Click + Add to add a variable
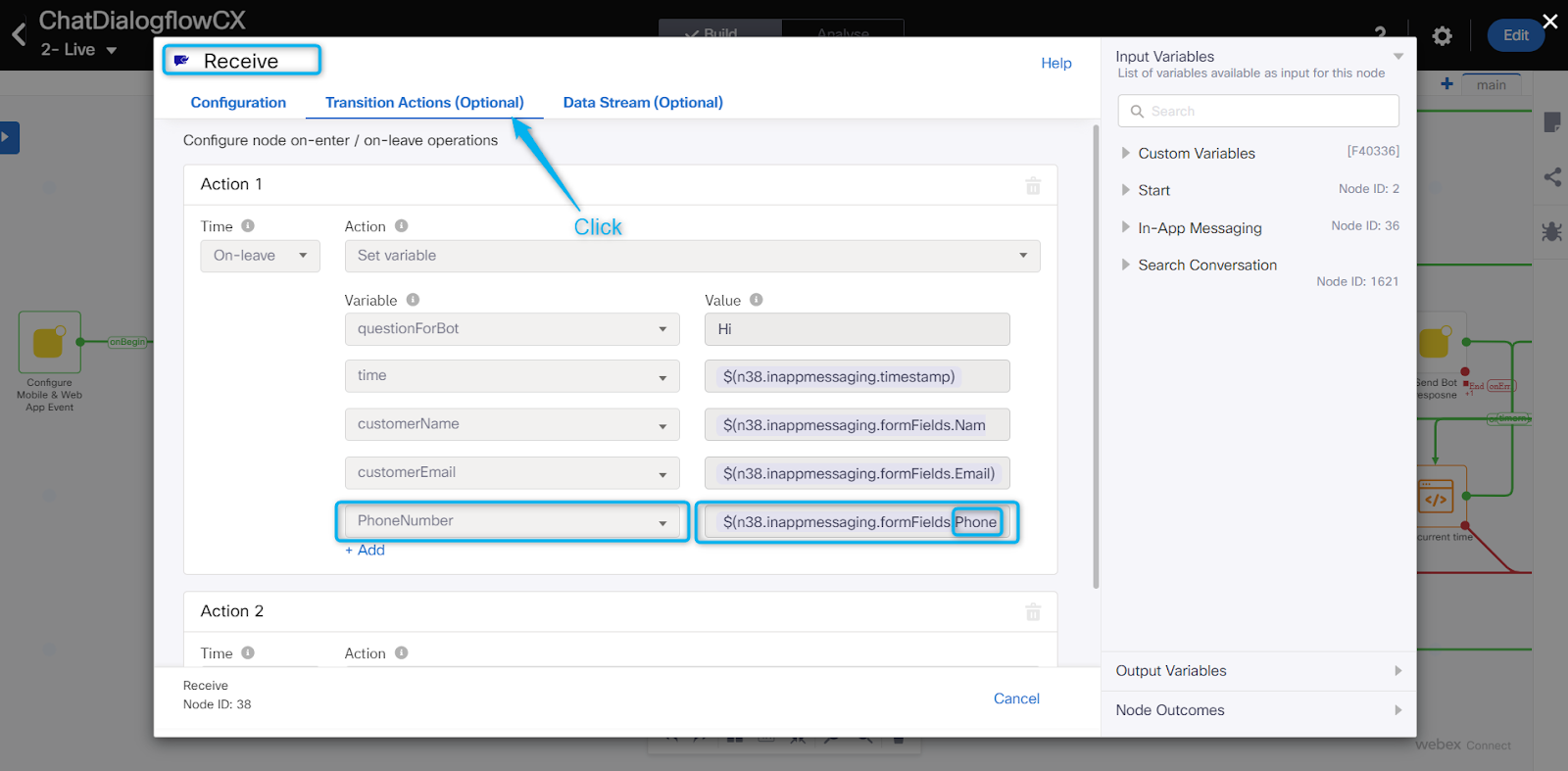1568x771 pixels. (365, 551)
